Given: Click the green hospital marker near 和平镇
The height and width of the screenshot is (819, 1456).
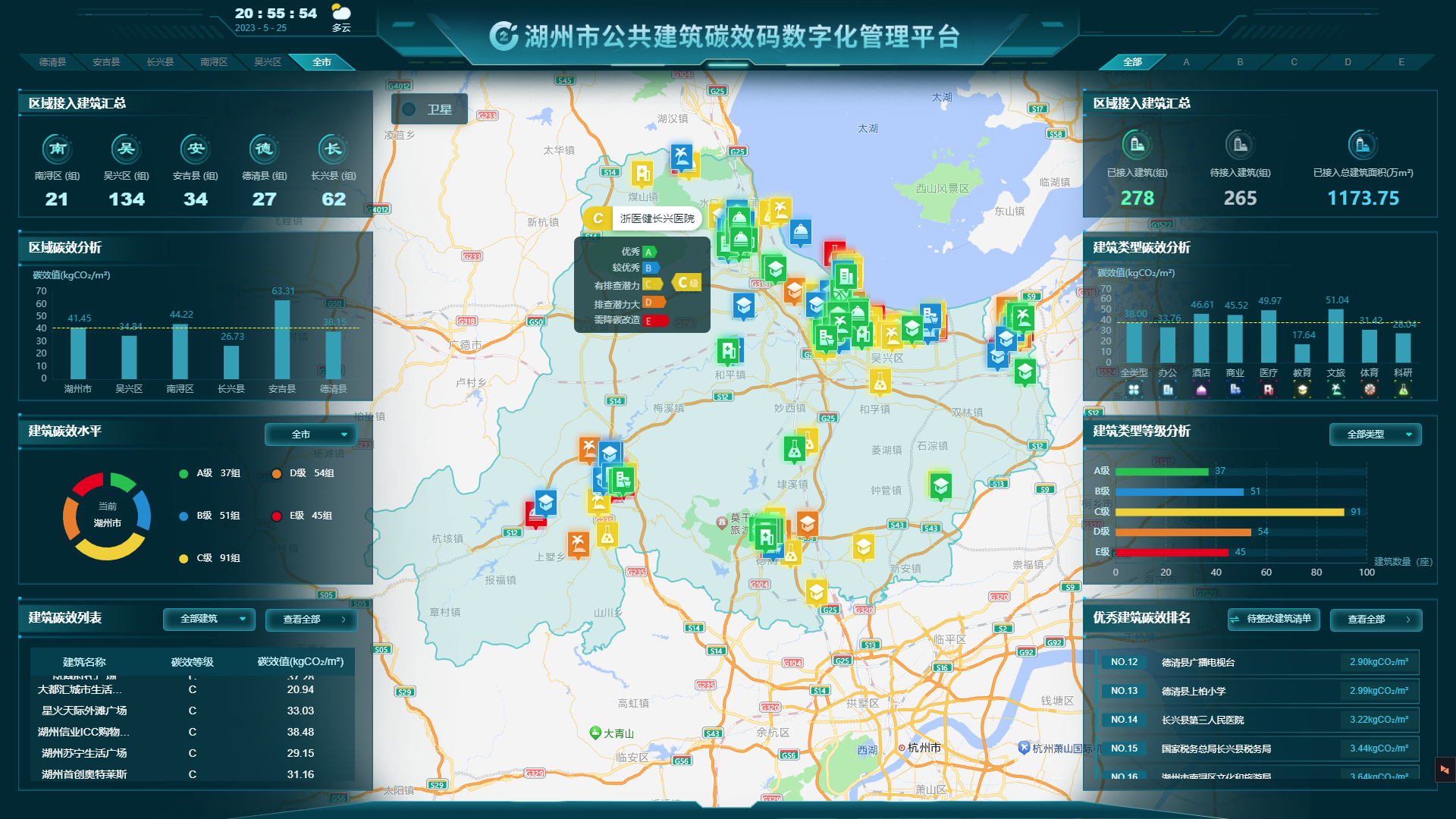Looking at the screenshot, I should pyautogui.click(x=729, y=351).
